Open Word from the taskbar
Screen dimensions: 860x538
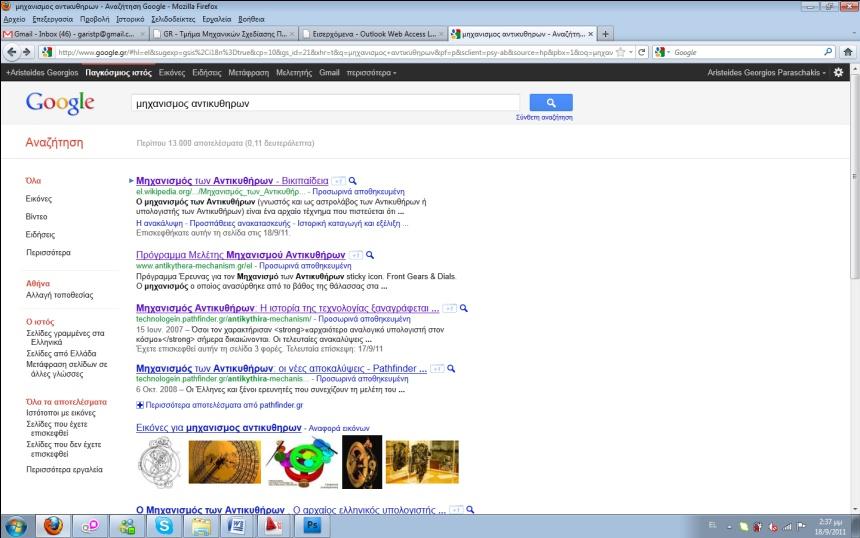tap(237, 526)
